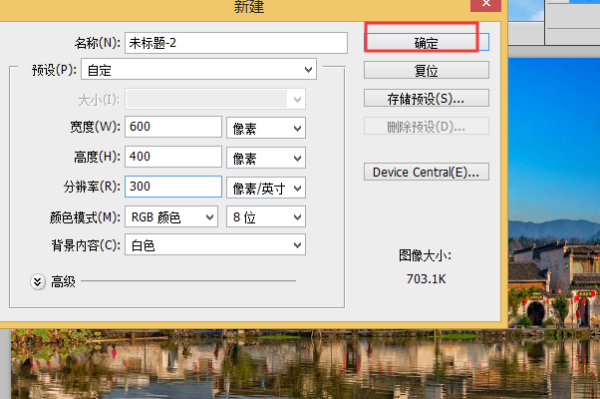Screen dimensions: 600x399
Task: Open the 8 位 bit depth dropdown
Action: click(x=266, y=217)
